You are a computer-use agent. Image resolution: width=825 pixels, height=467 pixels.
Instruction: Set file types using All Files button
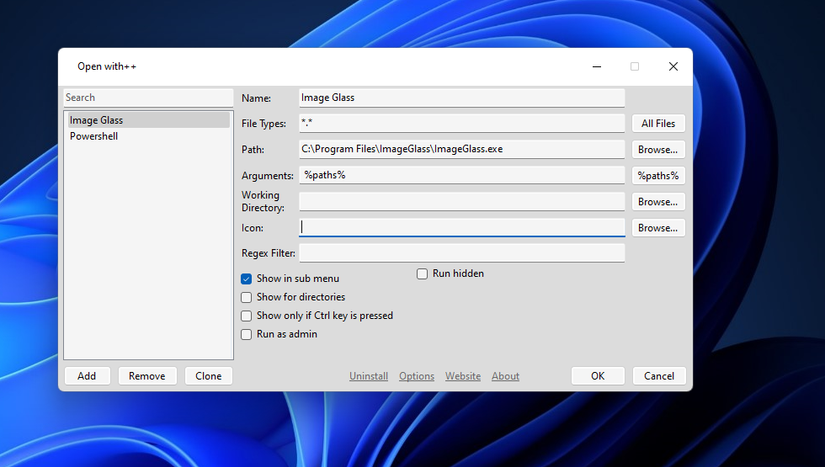click(658, 124)
